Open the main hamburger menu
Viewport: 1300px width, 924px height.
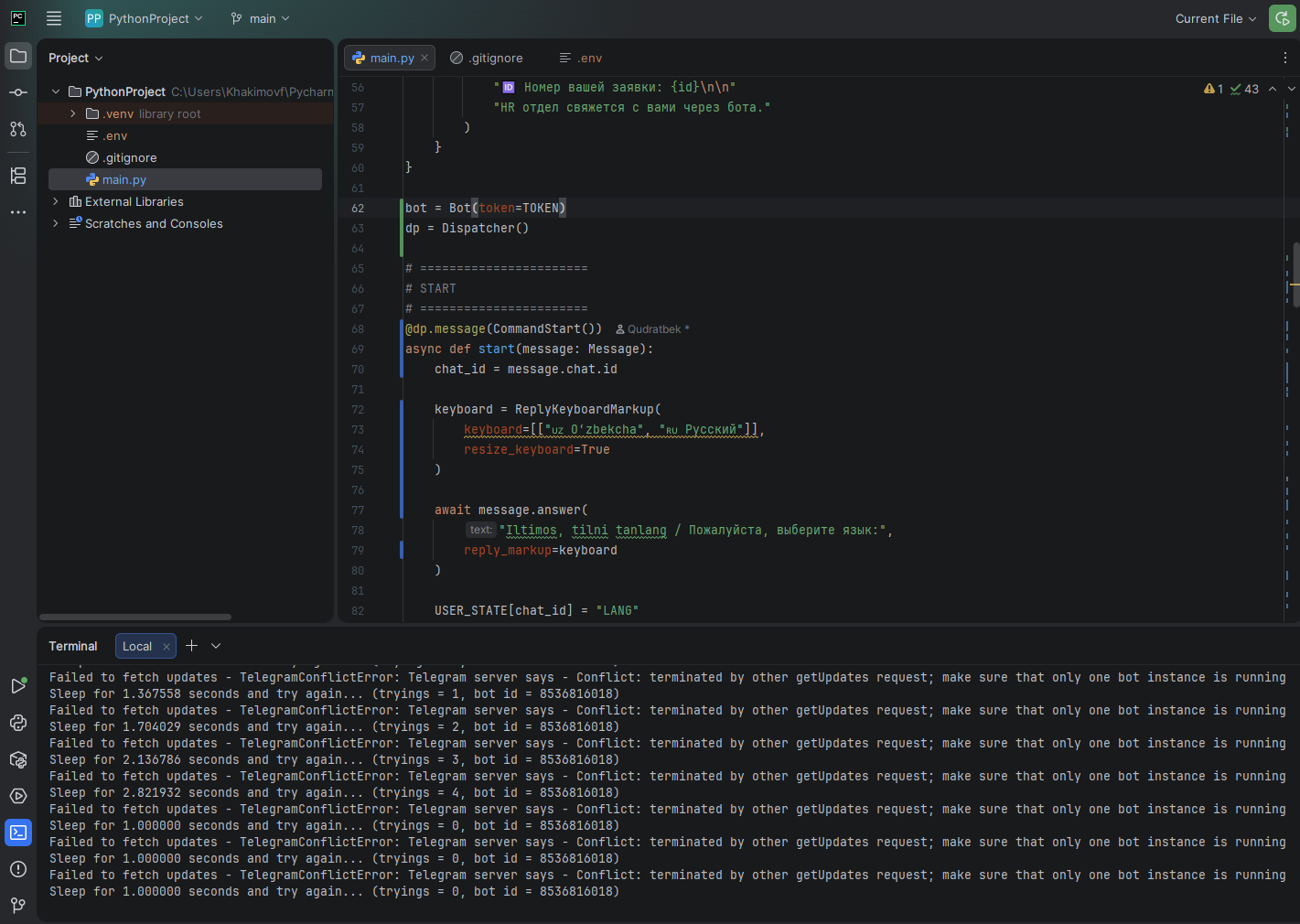coord(54,18)
